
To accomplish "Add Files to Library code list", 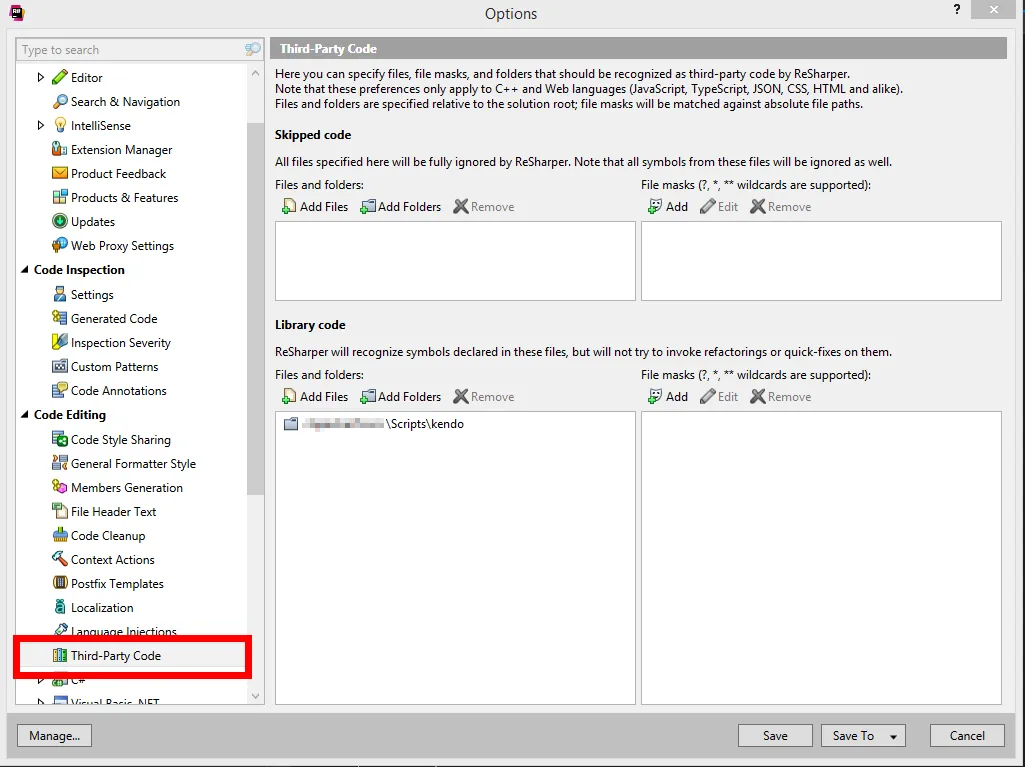I will coord(315,396).
